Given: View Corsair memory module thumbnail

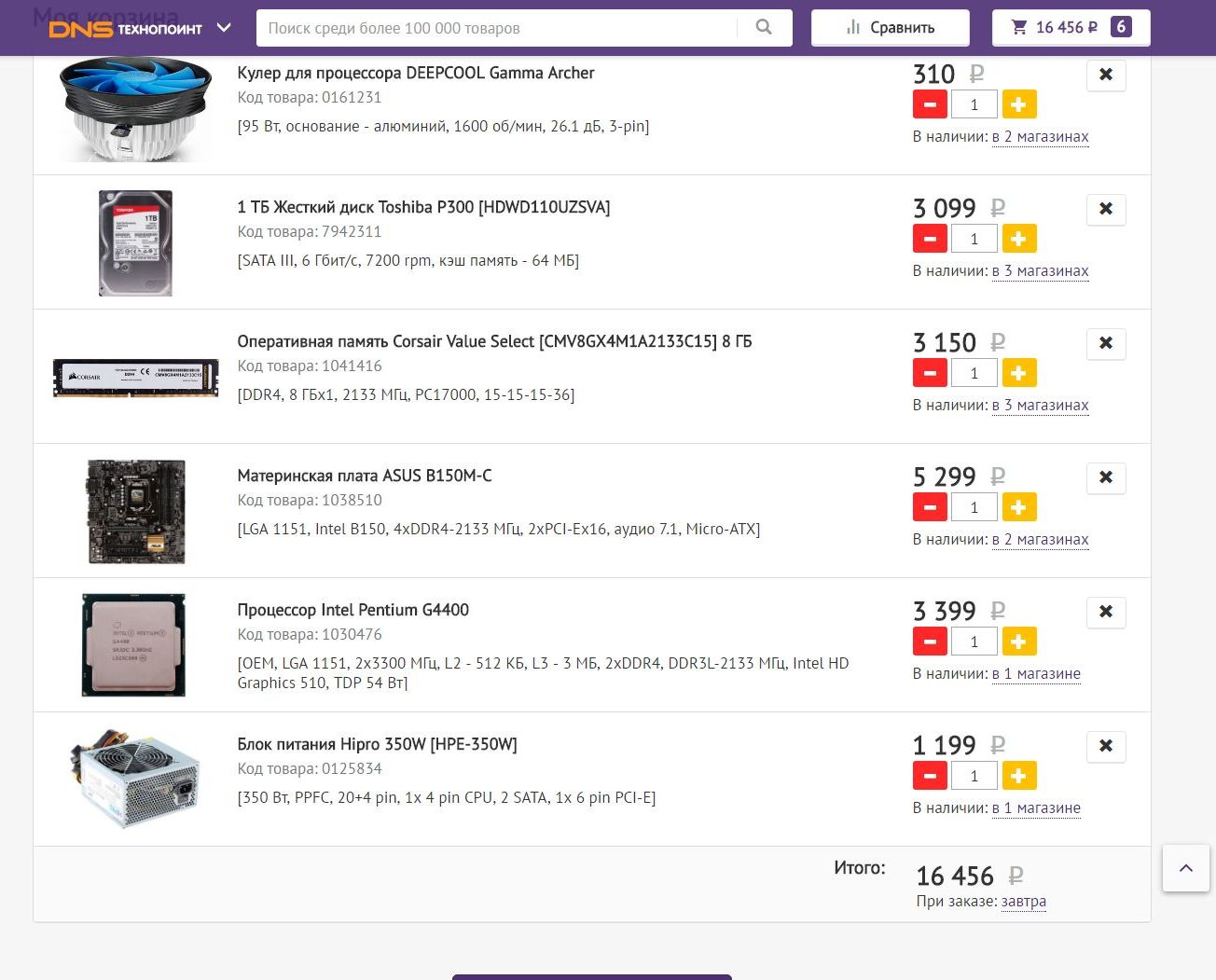Looking at the screenshot, I should pos(136,378).
